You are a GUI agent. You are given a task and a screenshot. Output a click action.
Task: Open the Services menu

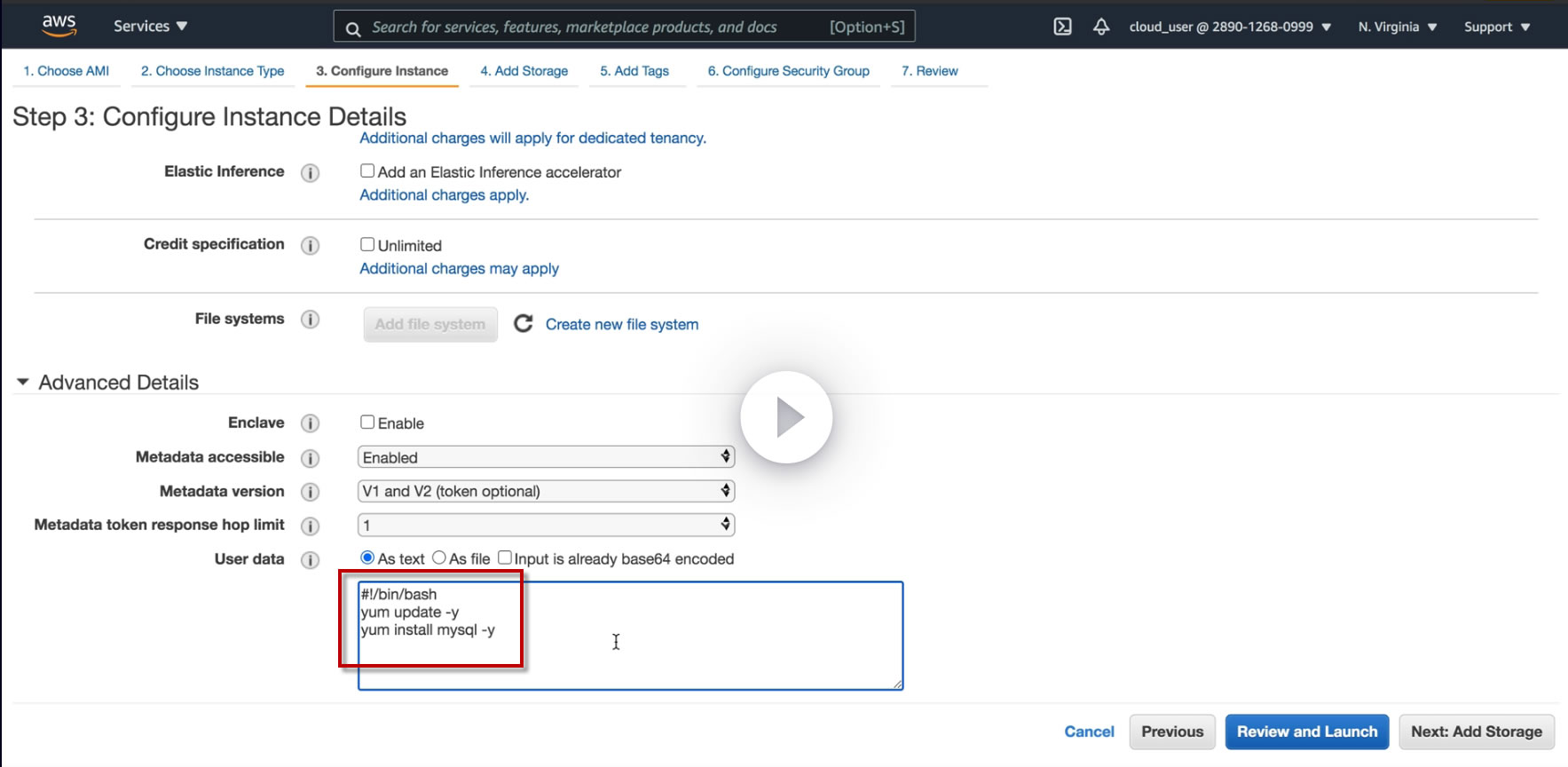(150, 27)
